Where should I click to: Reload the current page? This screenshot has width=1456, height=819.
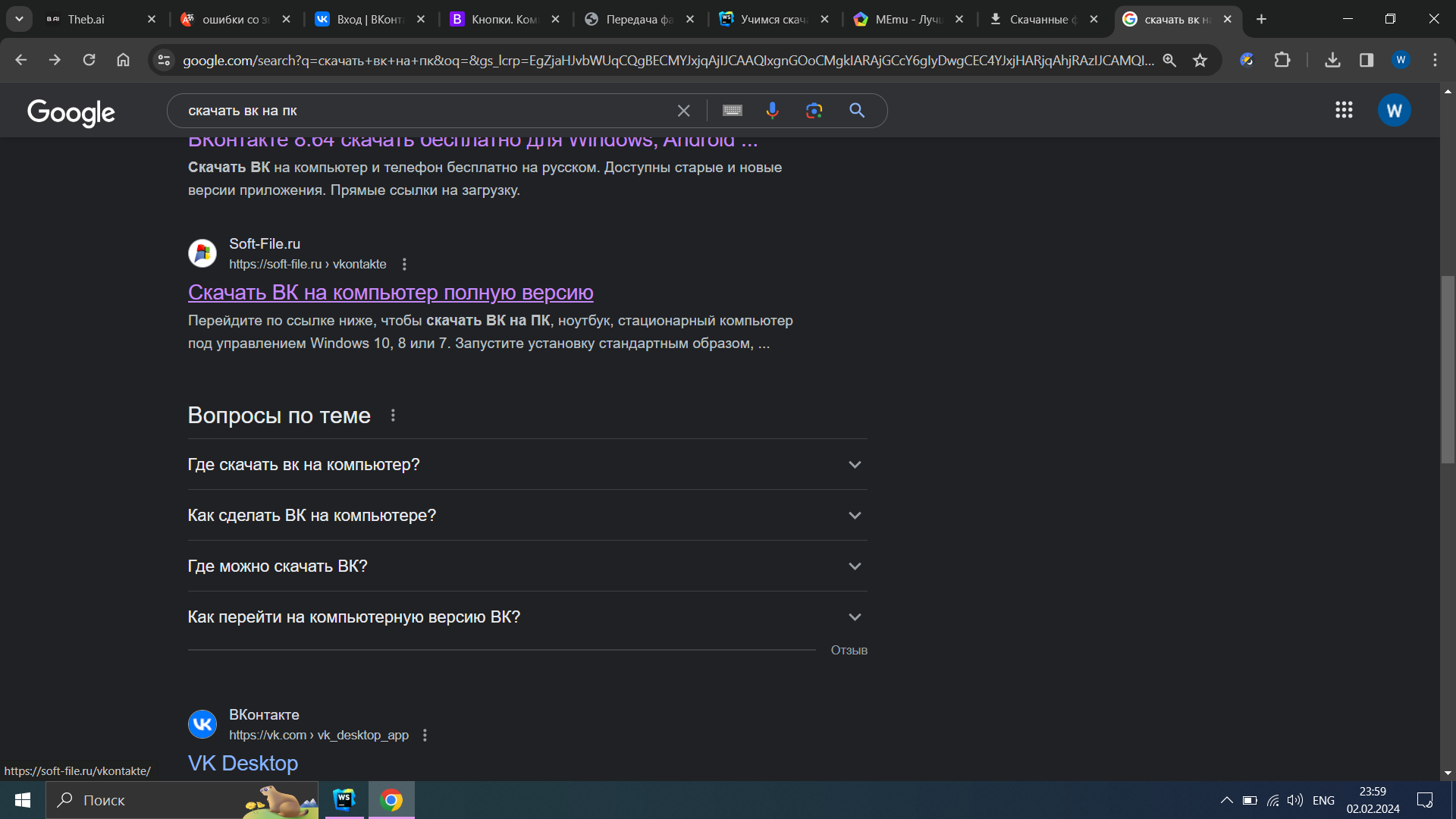(x=89, y=60)
